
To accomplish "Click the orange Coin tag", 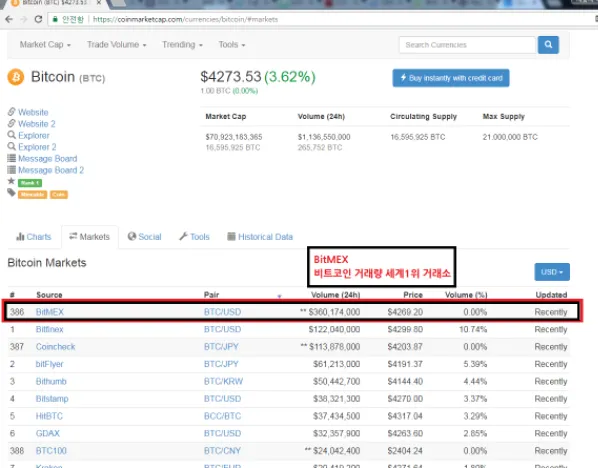I will (x=59, y=195).
